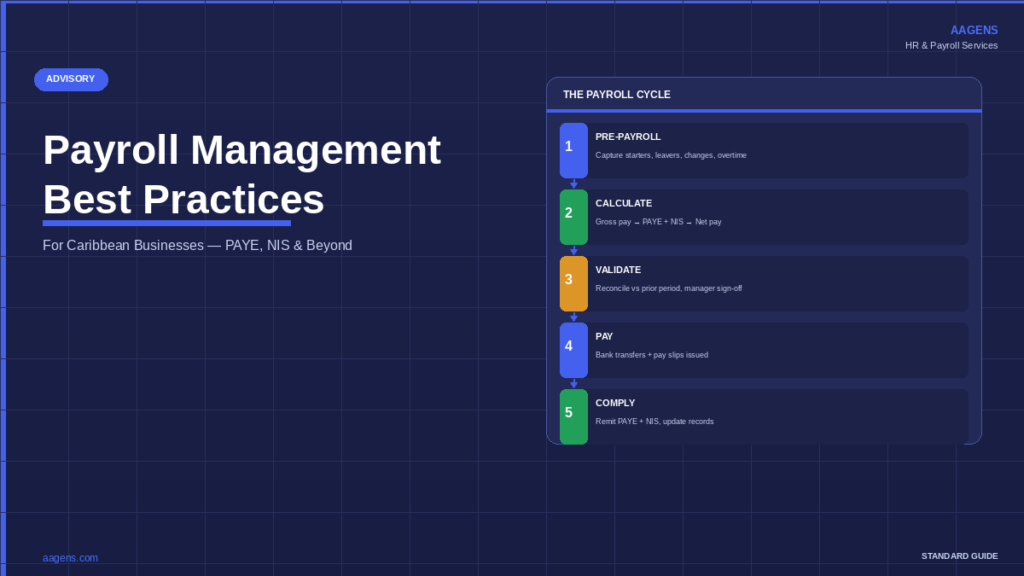Select the CALCULATE step heading

623,203
